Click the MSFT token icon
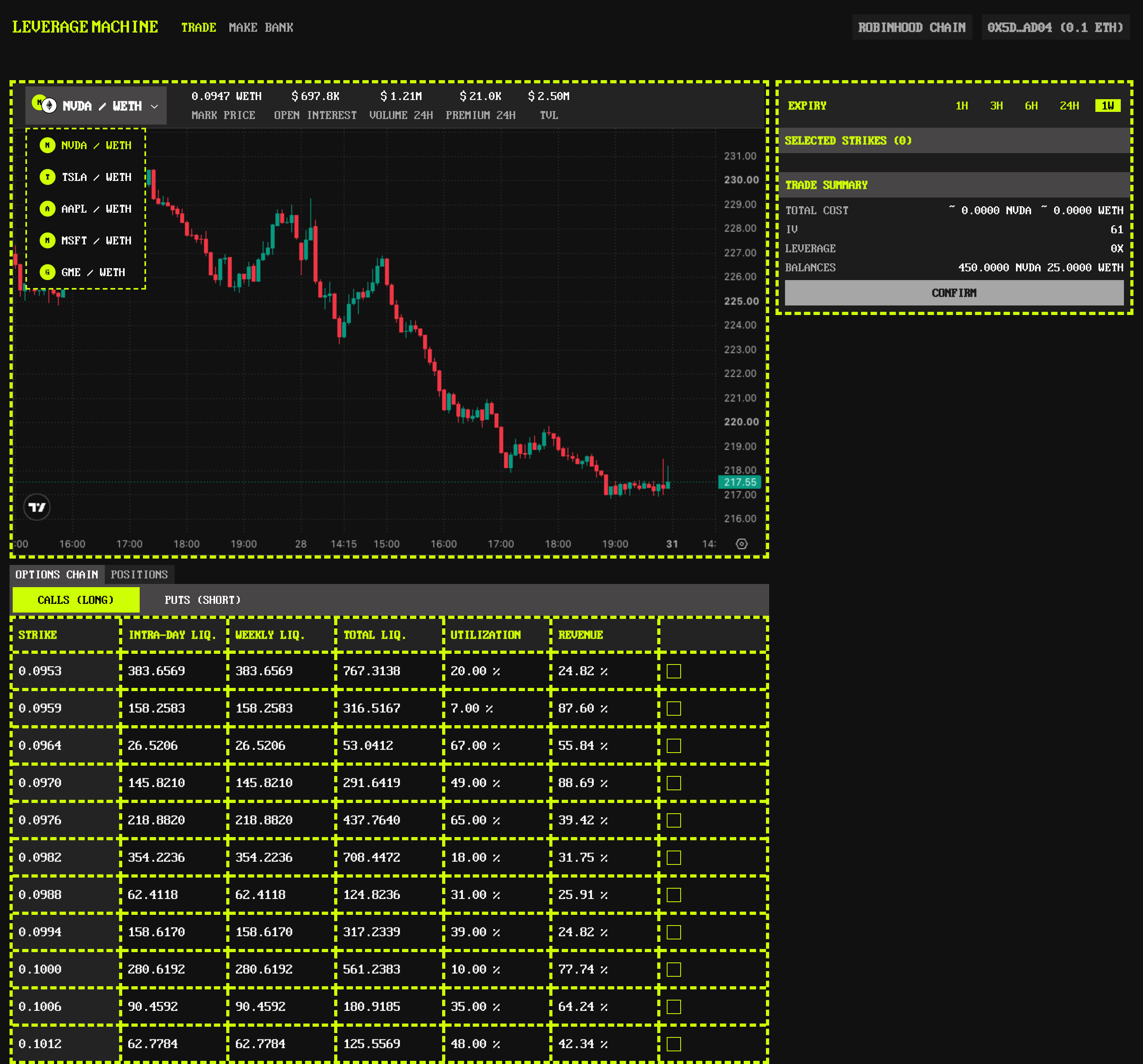Viewport: 1143px width, 1064px height. click(47, 240)
